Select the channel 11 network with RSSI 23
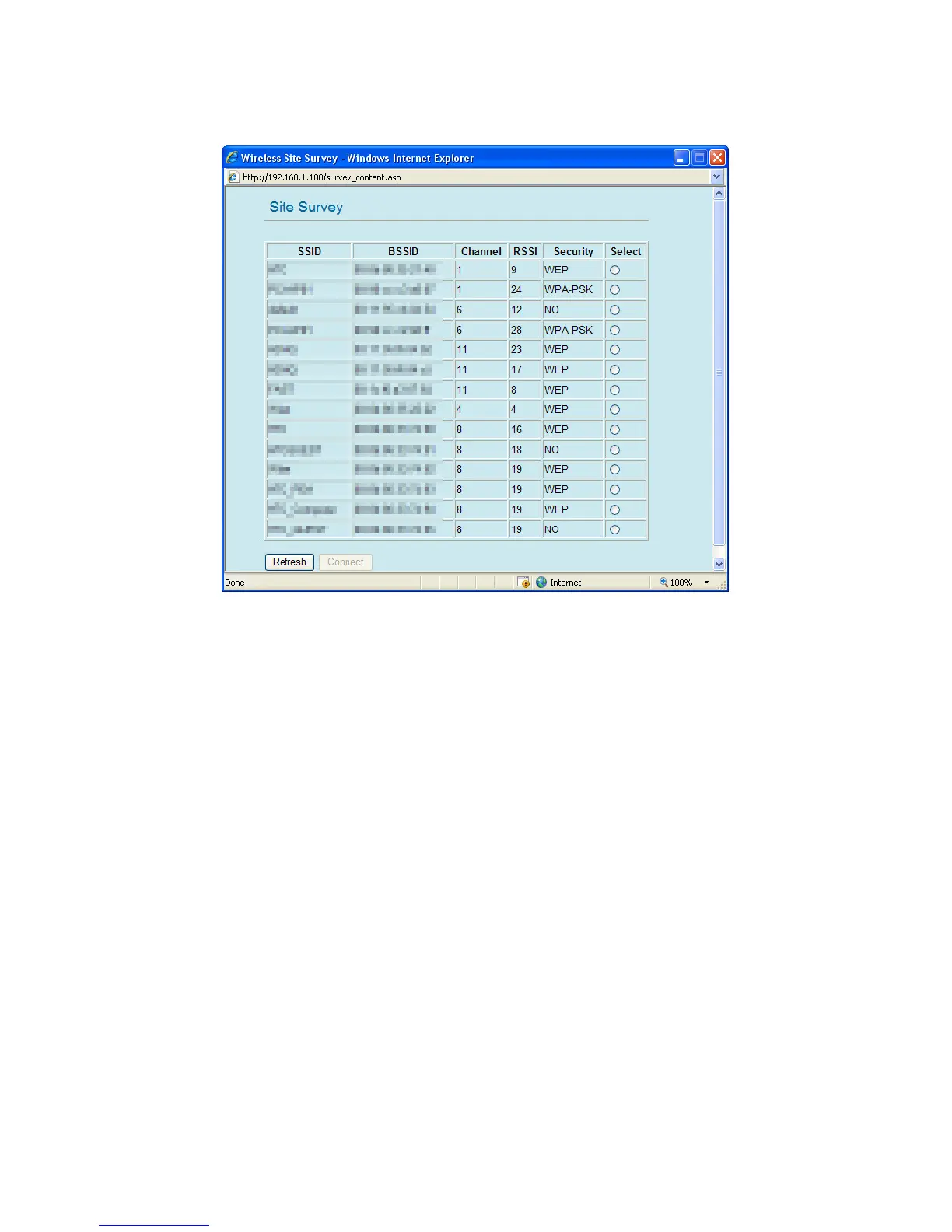The image size is (952, 1232). coord(614,350)
